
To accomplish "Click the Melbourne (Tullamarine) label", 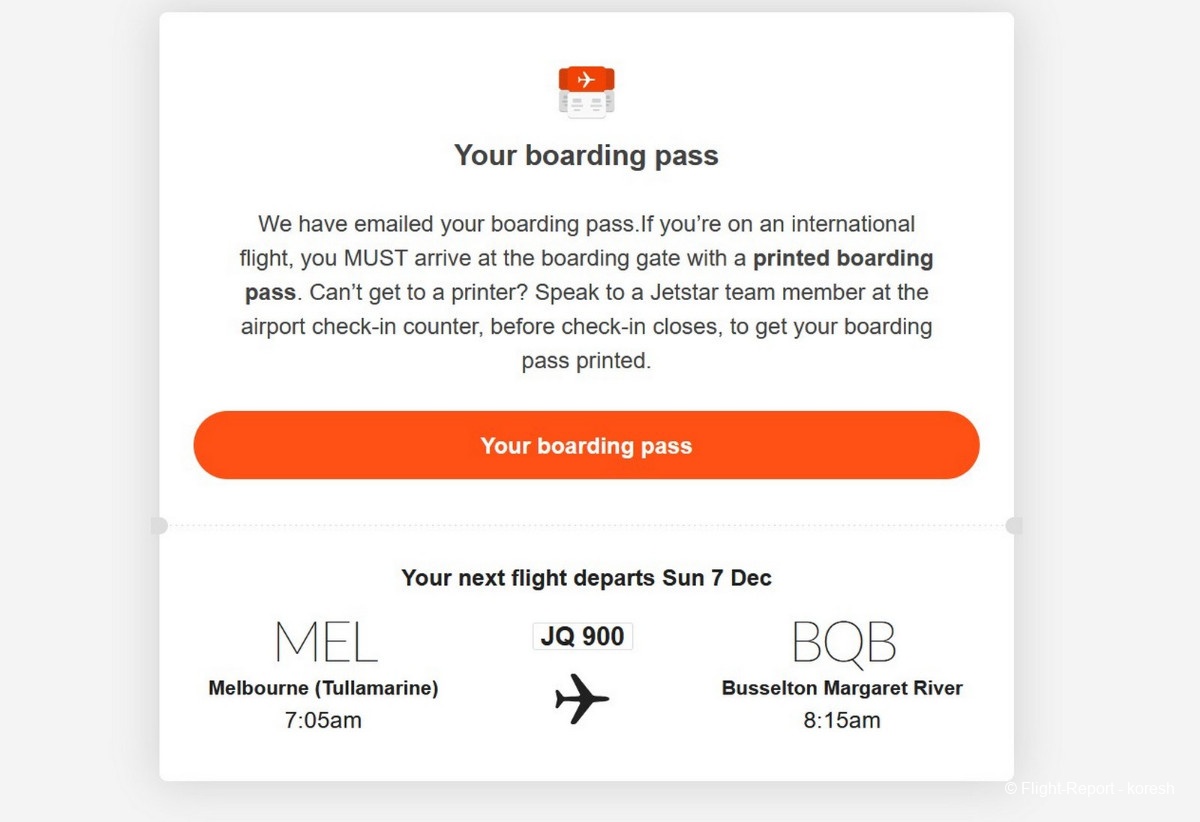I will (x=323, y=688).
